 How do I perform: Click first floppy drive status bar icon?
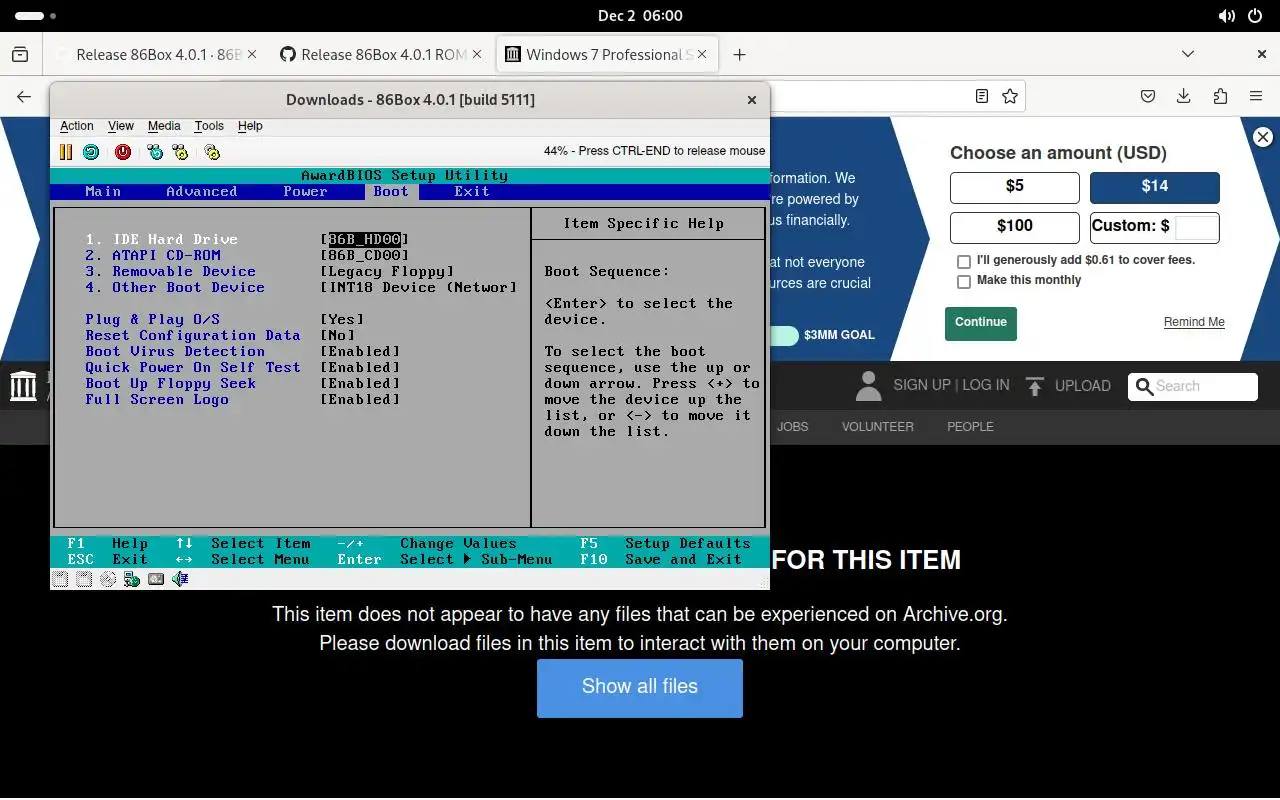point(61,579)
